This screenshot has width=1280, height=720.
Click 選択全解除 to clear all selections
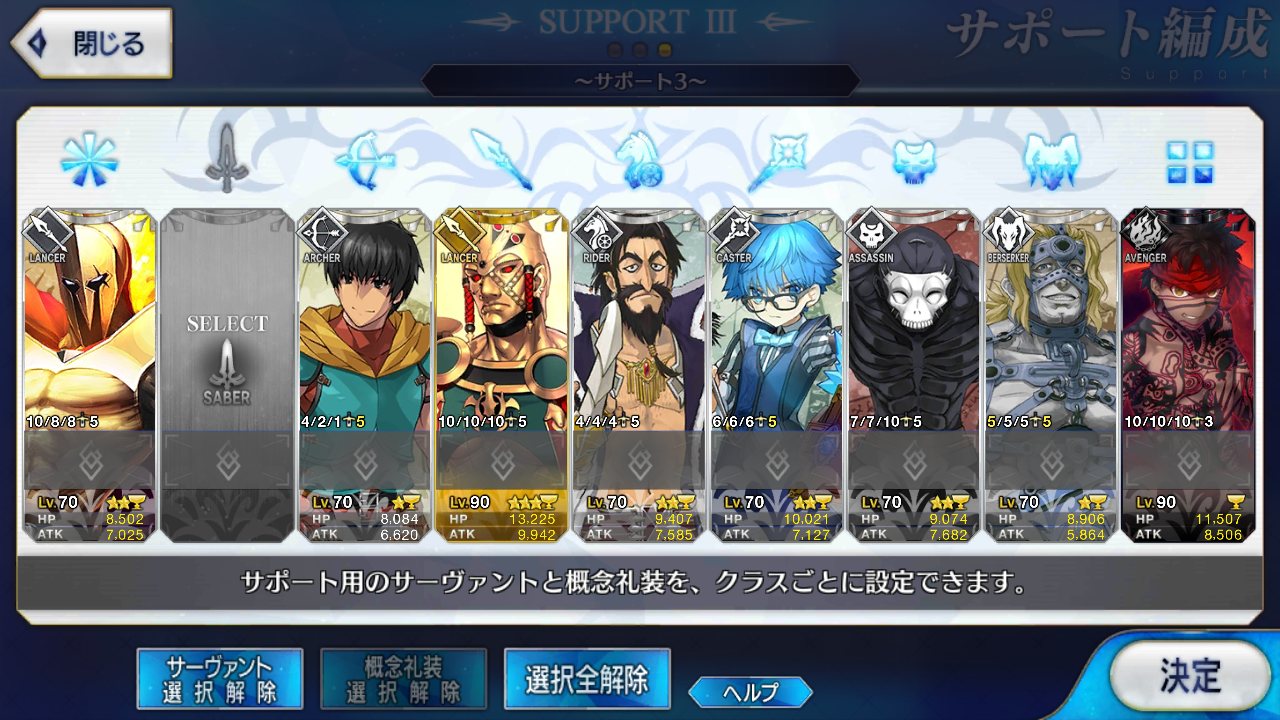tap(587, 679)
